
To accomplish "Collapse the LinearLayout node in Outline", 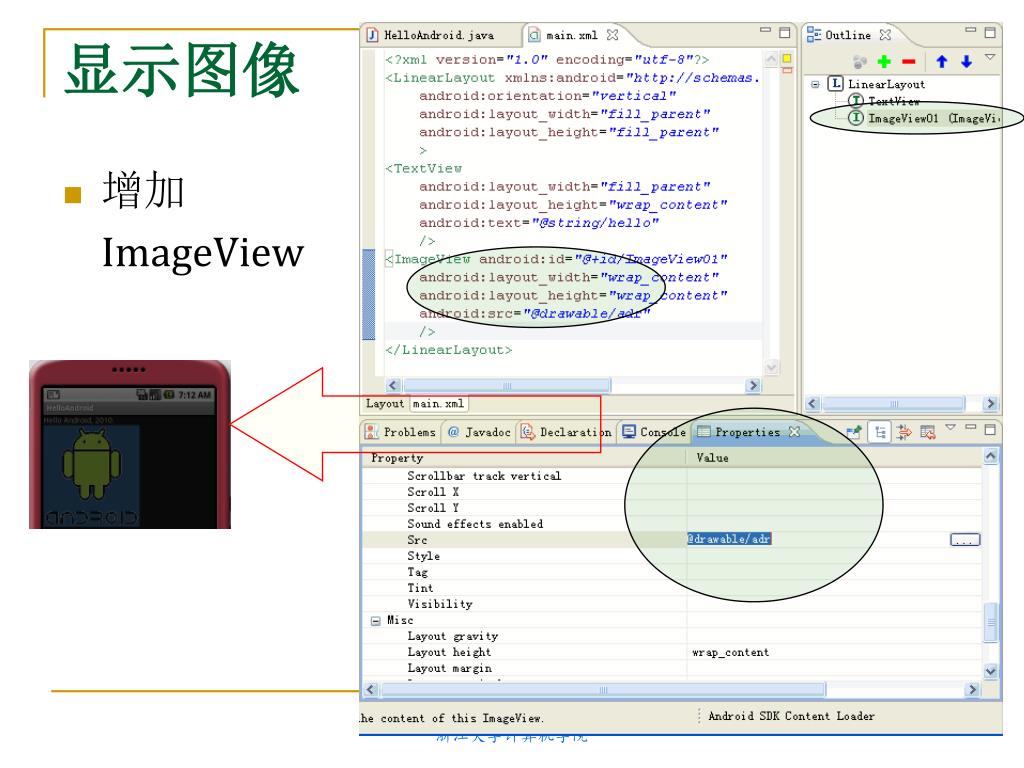I will pos(815,84).
